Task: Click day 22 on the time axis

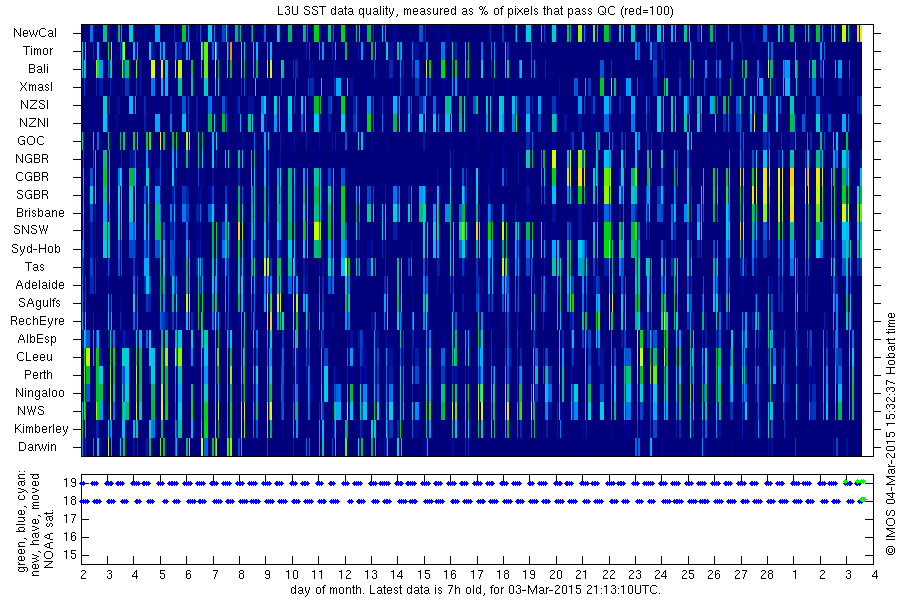Action: pos(608,575)
